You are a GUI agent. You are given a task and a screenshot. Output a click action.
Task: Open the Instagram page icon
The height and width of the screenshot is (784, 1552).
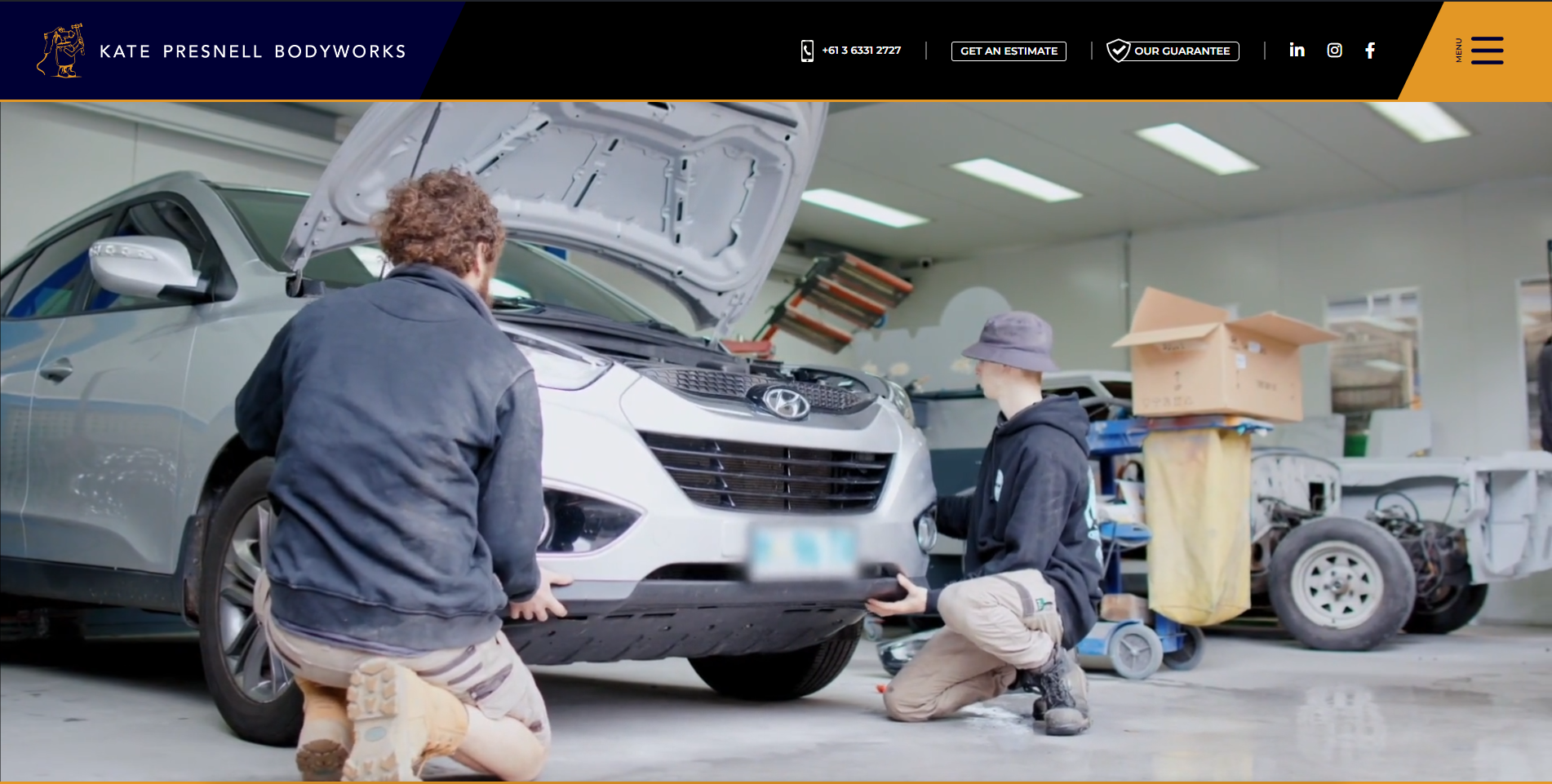tap(1334, 51)
